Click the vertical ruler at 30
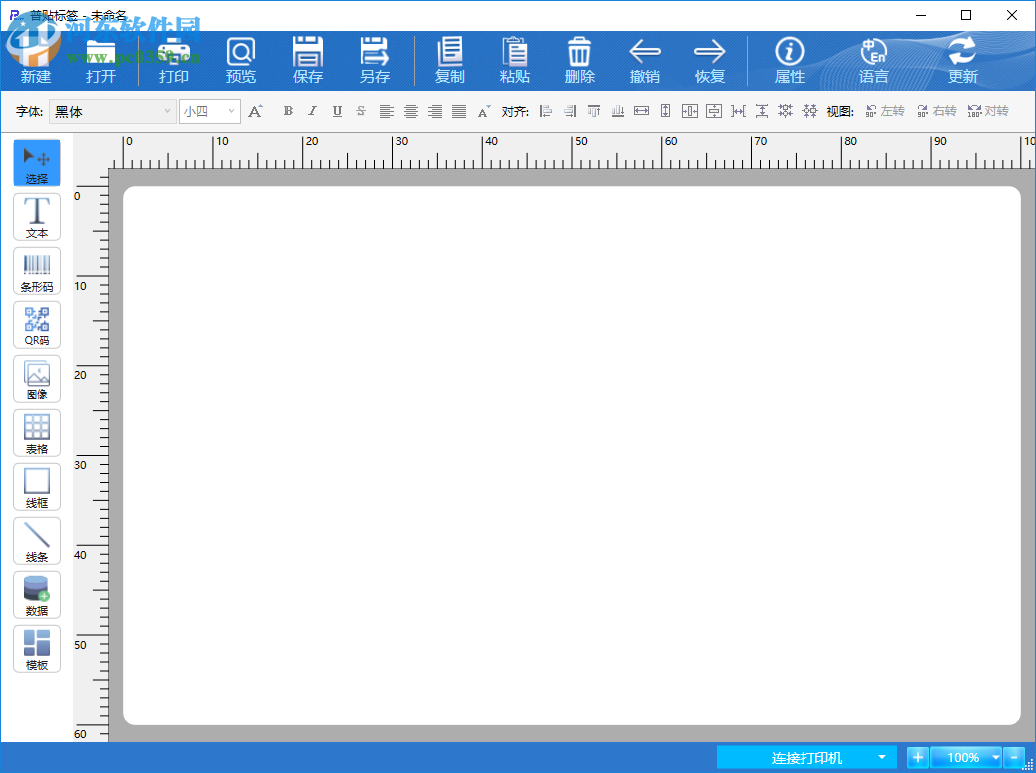 [80, 465]
